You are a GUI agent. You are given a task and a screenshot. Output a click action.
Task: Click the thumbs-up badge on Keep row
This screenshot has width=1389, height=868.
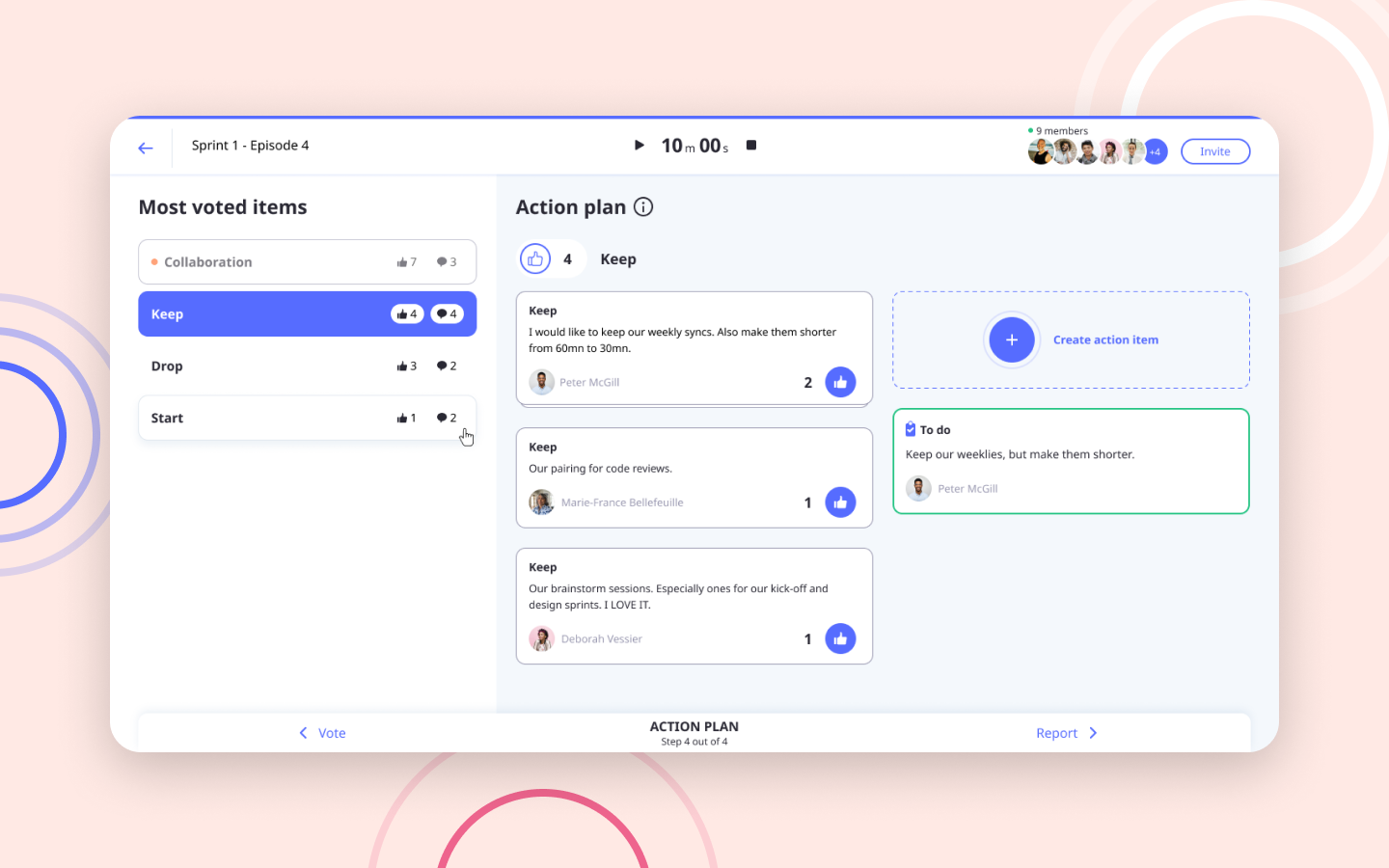tap(407, 313)
